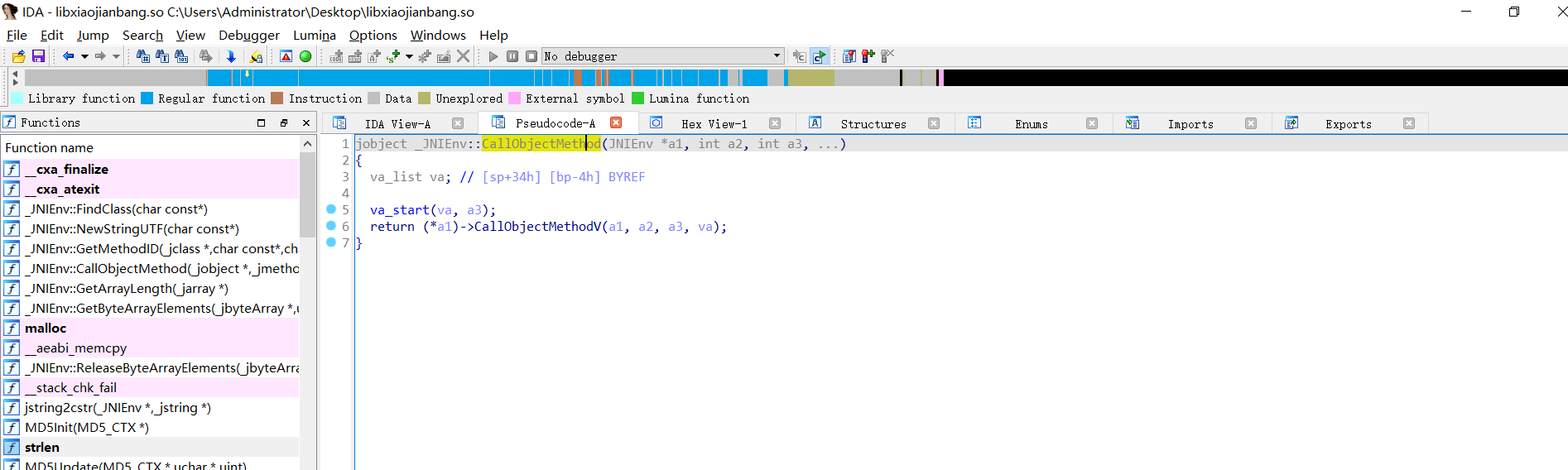The image size is (1568, 470).
Task: Select _JNIEnv::NewStringUTF function
Action: tap(151, 228)
